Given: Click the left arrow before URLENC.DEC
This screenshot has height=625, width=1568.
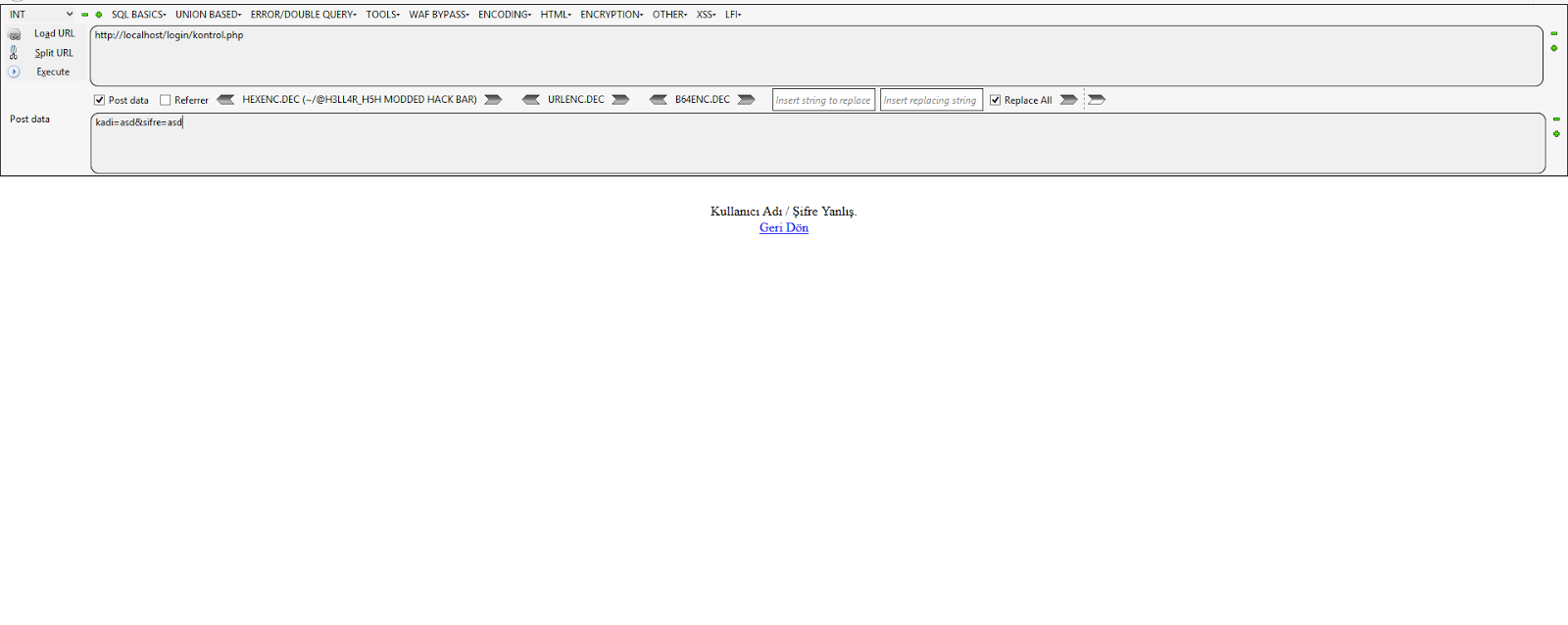Looking at the screenshot, I should [531, 100].
